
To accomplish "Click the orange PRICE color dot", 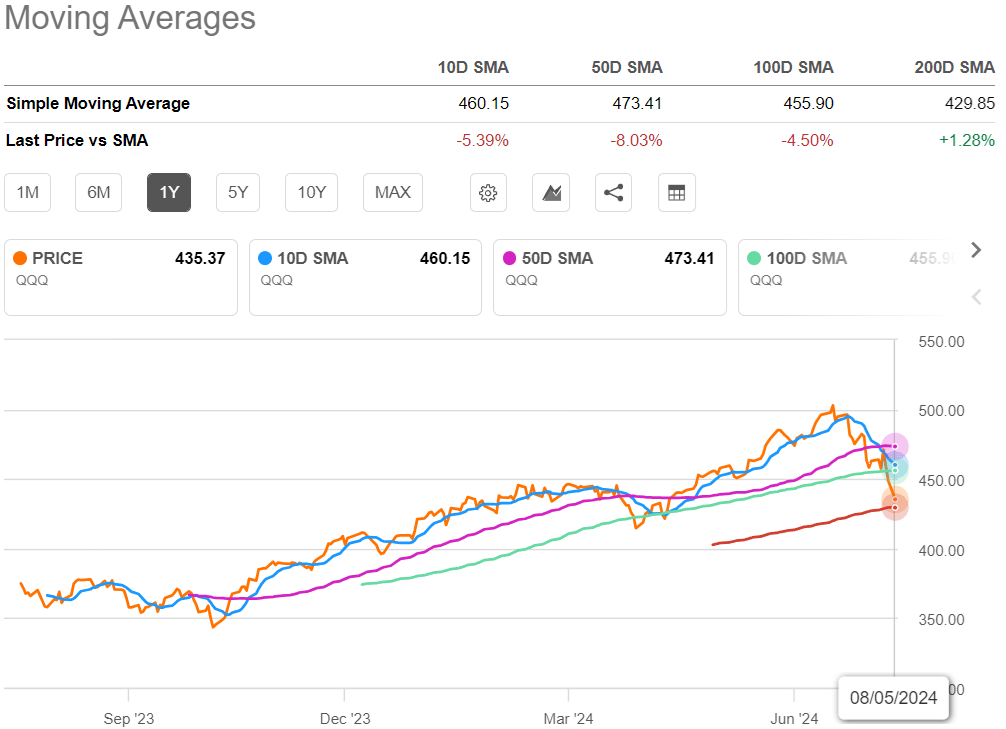I will click(x=20, y=258).
